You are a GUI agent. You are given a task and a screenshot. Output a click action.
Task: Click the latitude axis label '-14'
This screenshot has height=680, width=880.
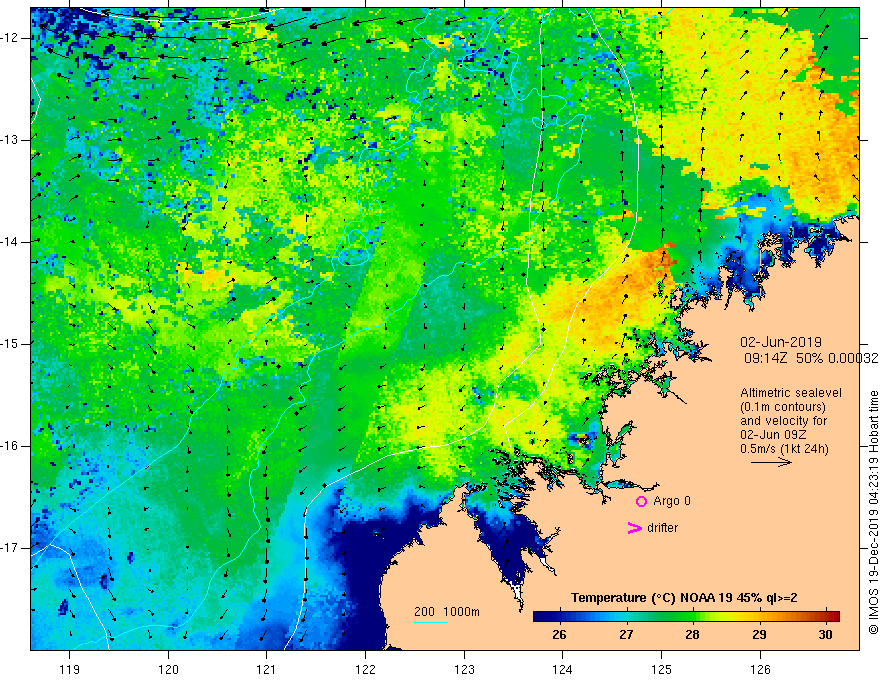coord(10,242)
